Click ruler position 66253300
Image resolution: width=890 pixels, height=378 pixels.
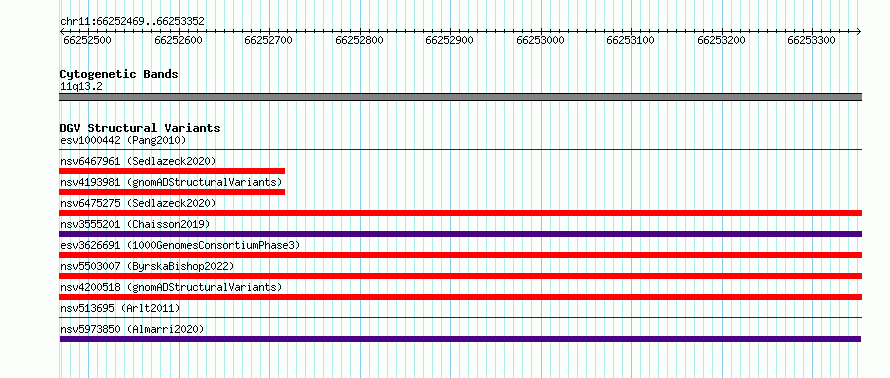[x=812, y=40]
